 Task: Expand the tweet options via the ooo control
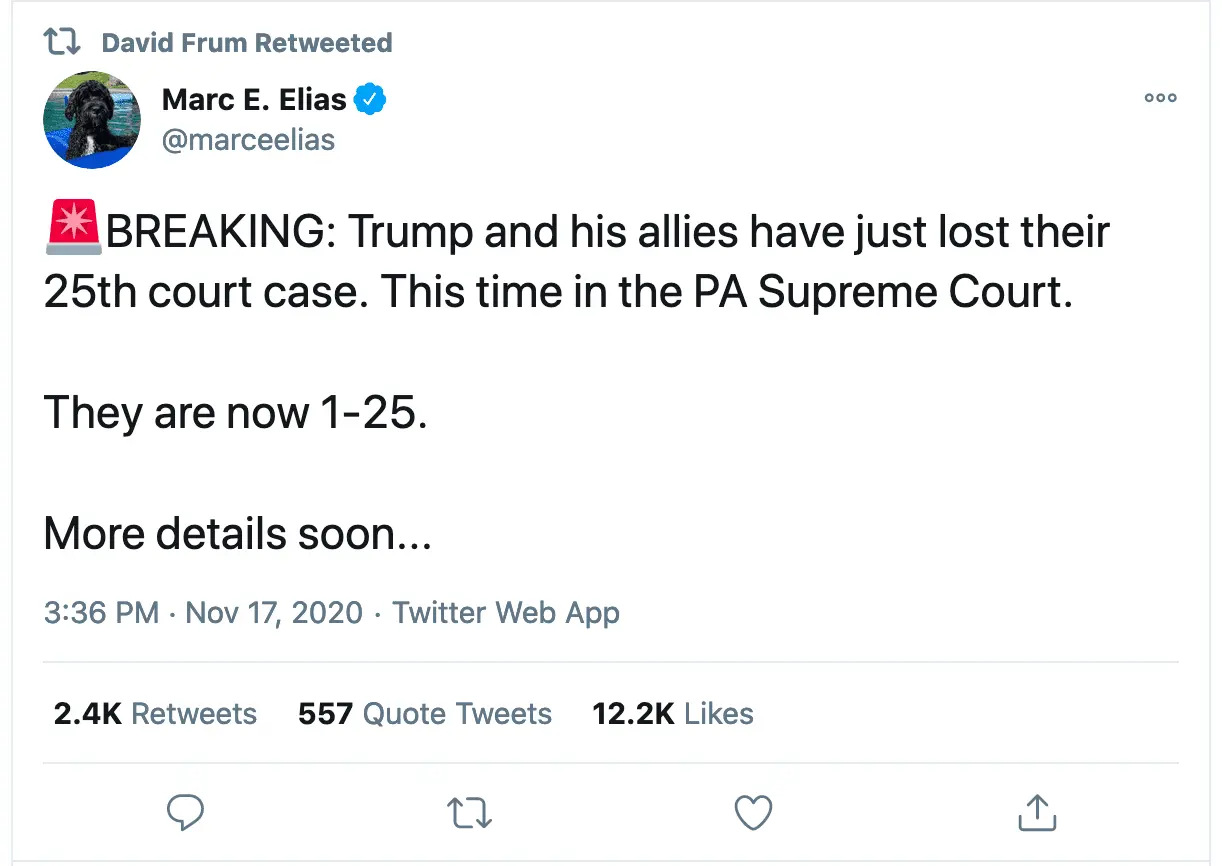[1160, 97]
